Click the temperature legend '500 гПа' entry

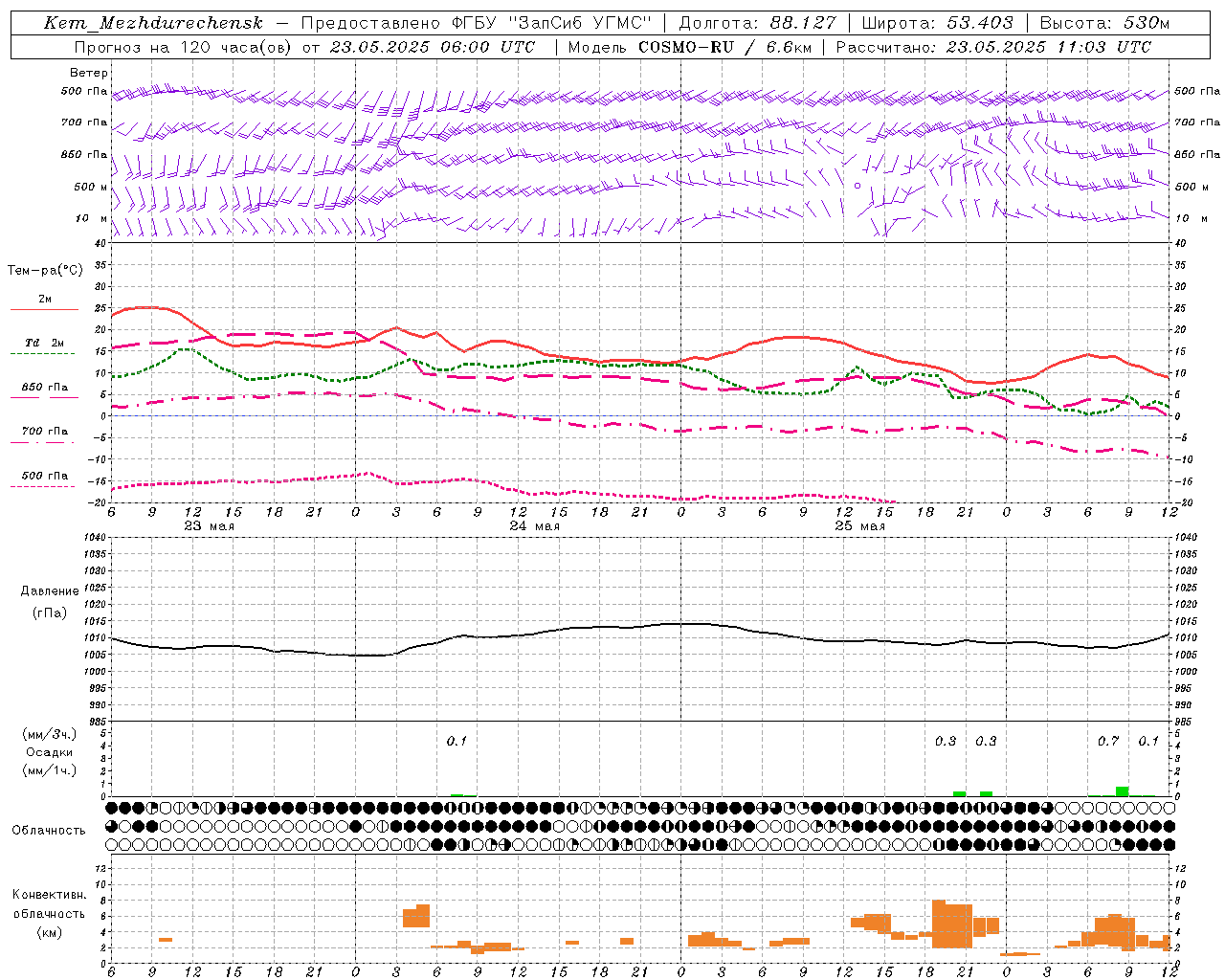[44, 476]
